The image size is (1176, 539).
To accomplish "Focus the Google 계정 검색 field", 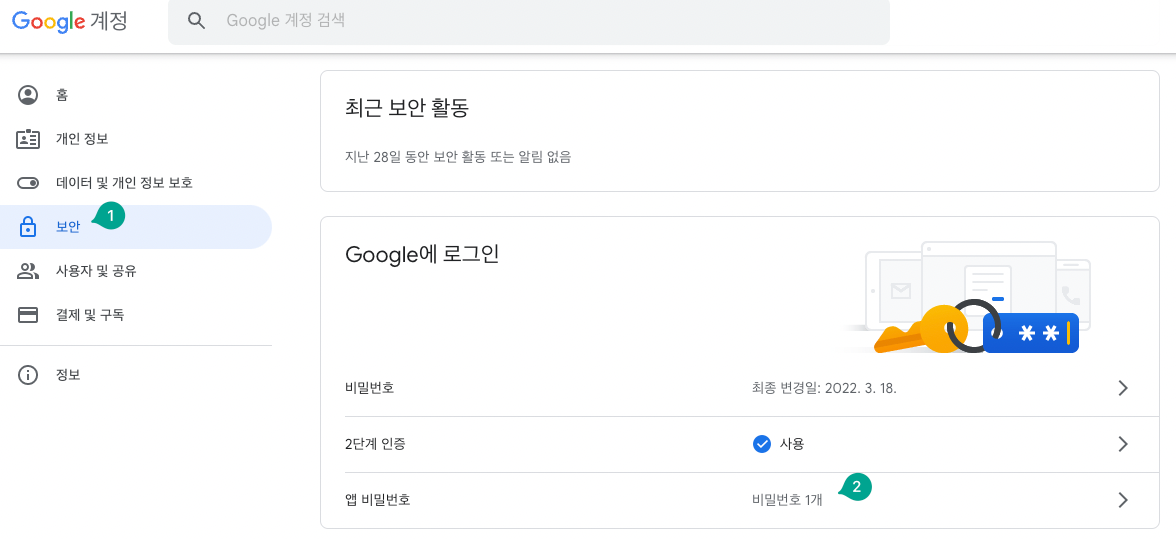I will (529, 21).
